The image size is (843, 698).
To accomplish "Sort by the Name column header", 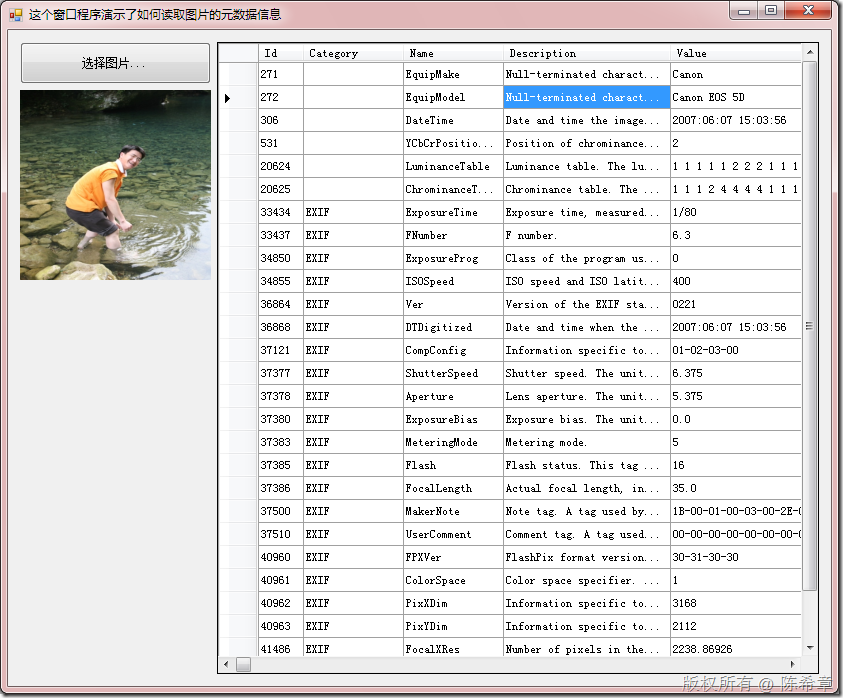I will click(453, 53).
